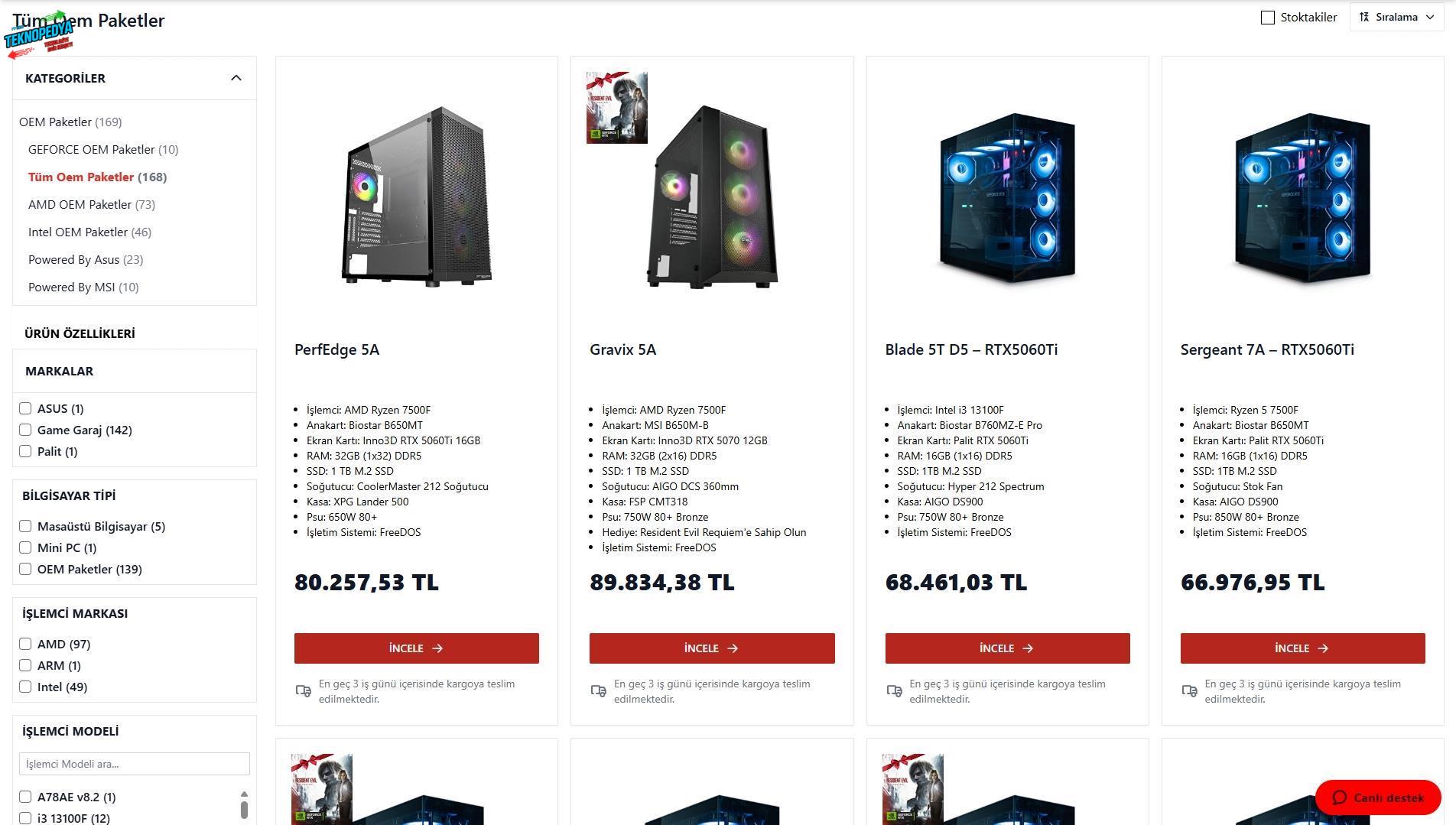1456x825 pixels.
Task: Click the arrow in Blade 5T İNCELE button
Action: [x=1028, y=648]
